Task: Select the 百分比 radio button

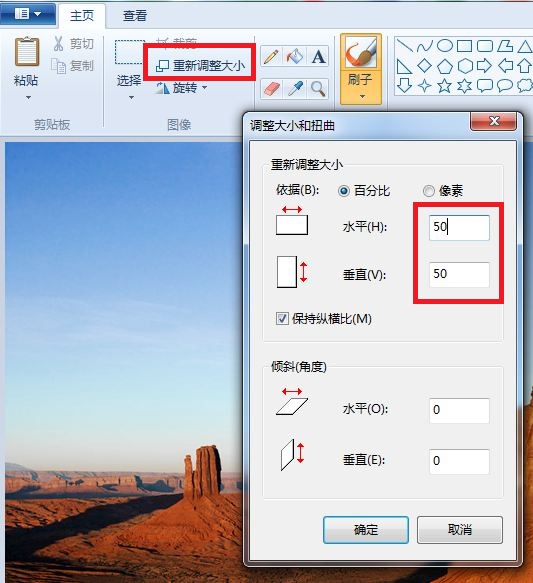Action: (344, 191)
